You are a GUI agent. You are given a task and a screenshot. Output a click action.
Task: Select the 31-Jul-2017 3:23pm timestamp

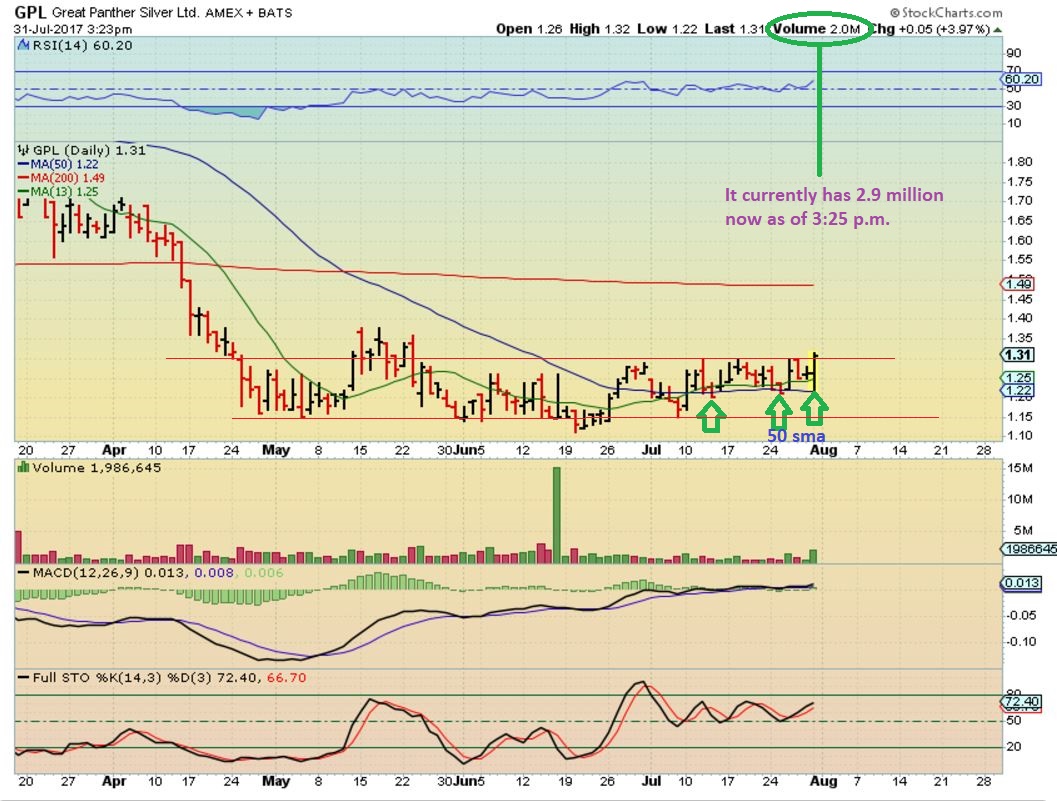click(73, 30)
